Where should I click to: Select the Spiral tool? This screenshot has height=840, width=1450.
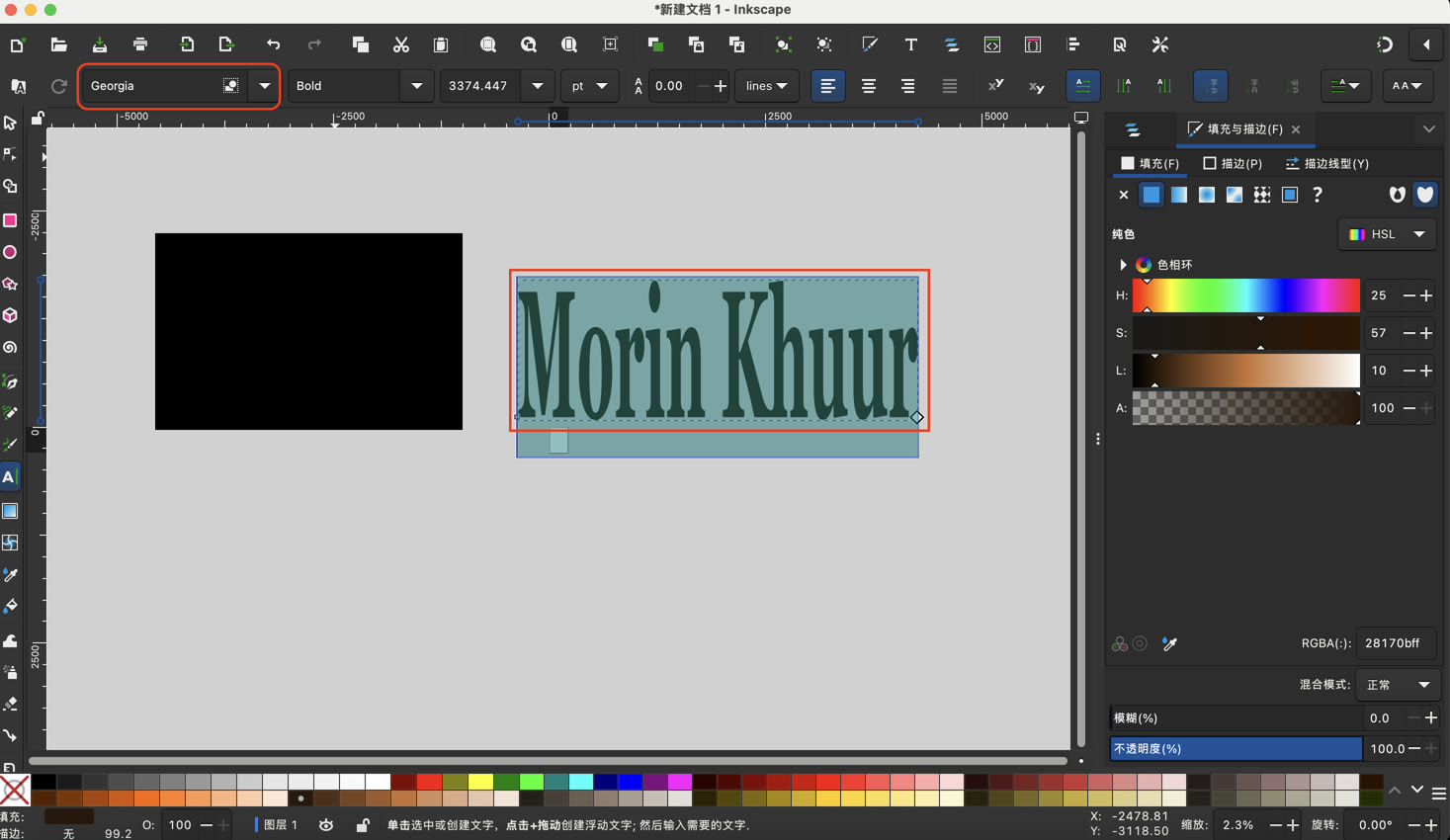[11, 348]
